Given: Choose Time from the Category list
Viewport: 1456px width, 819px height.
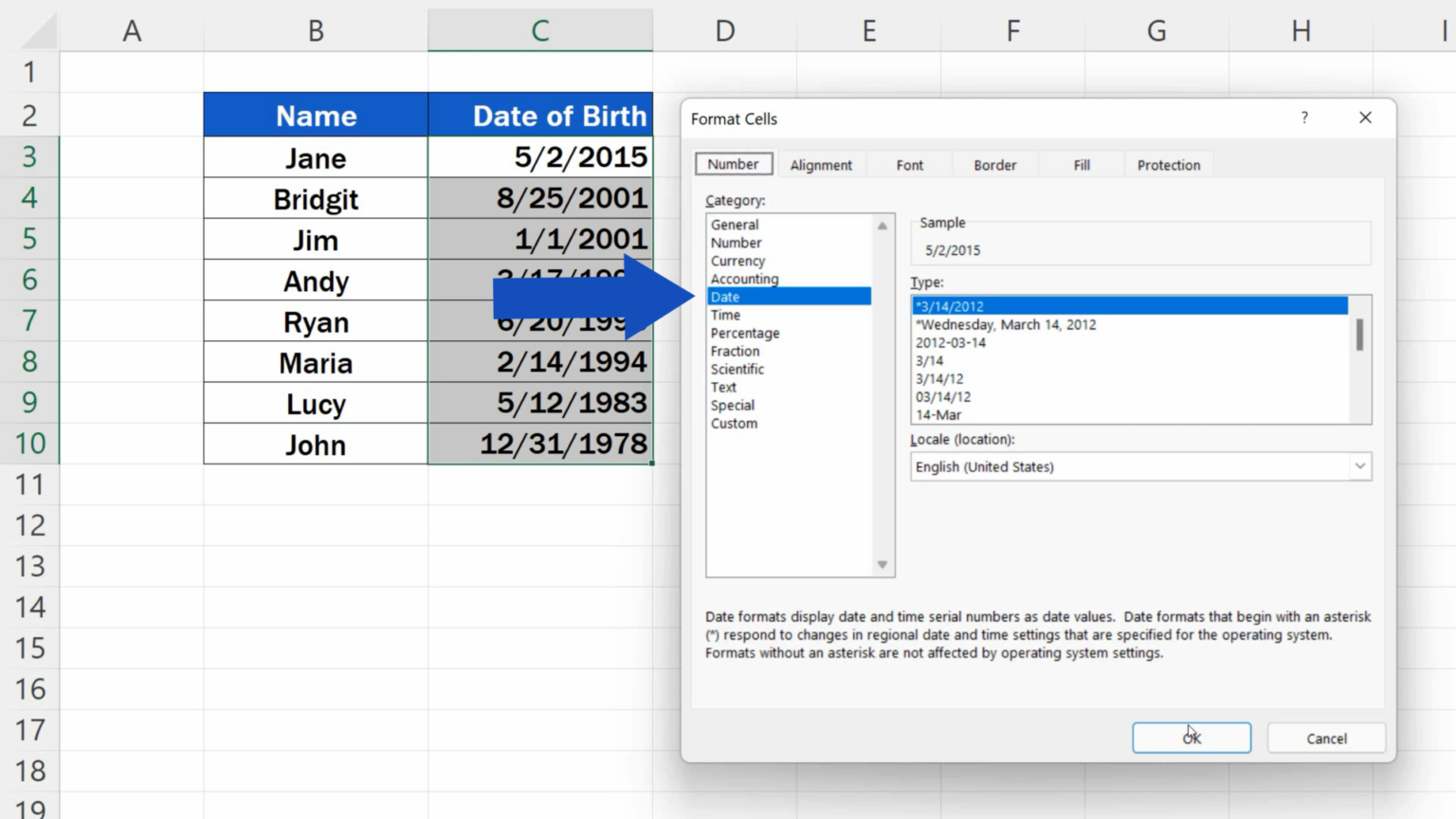Looking at the screenshot, I should pos(725,315).
